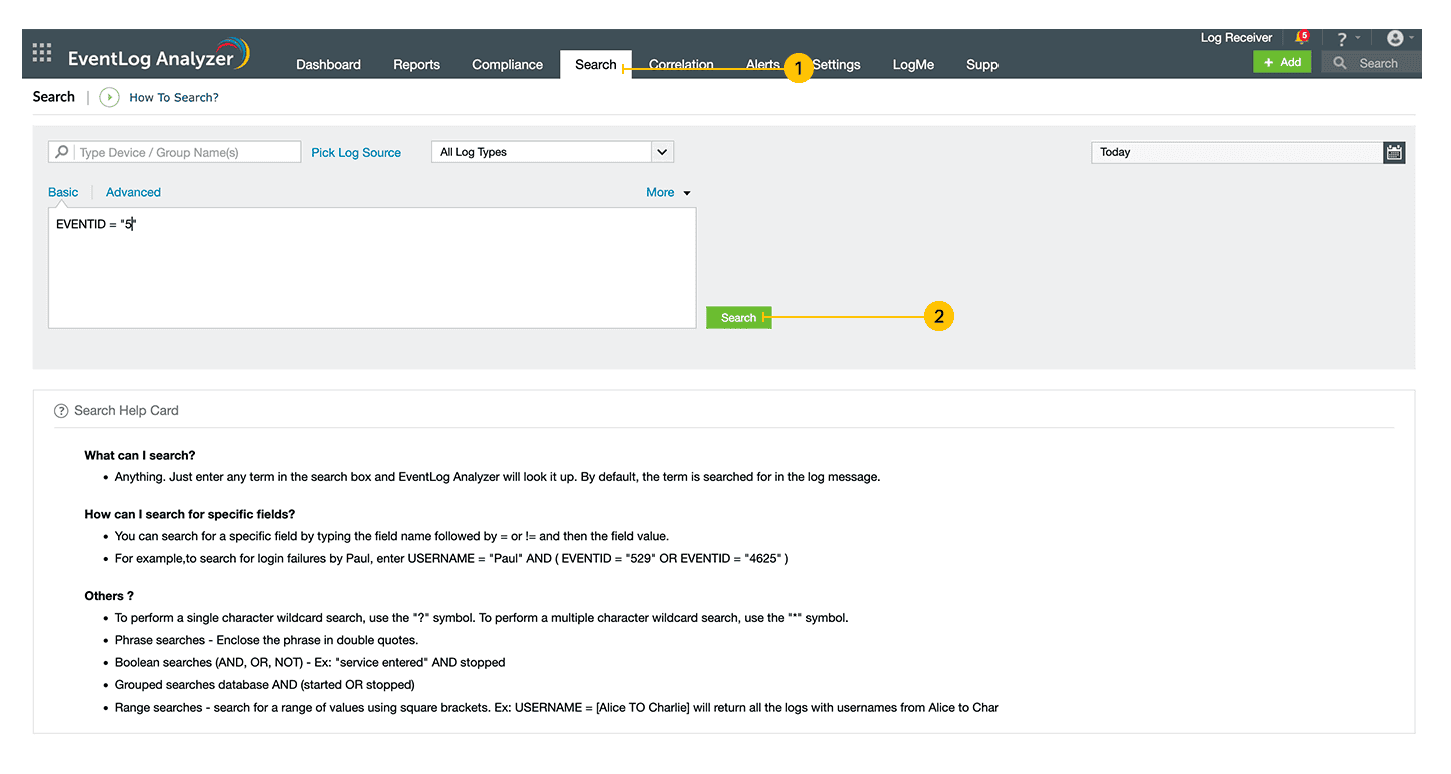Open the Alerts tab
Viewport: 1451px width, 774px height.
[x=763, y=64]
